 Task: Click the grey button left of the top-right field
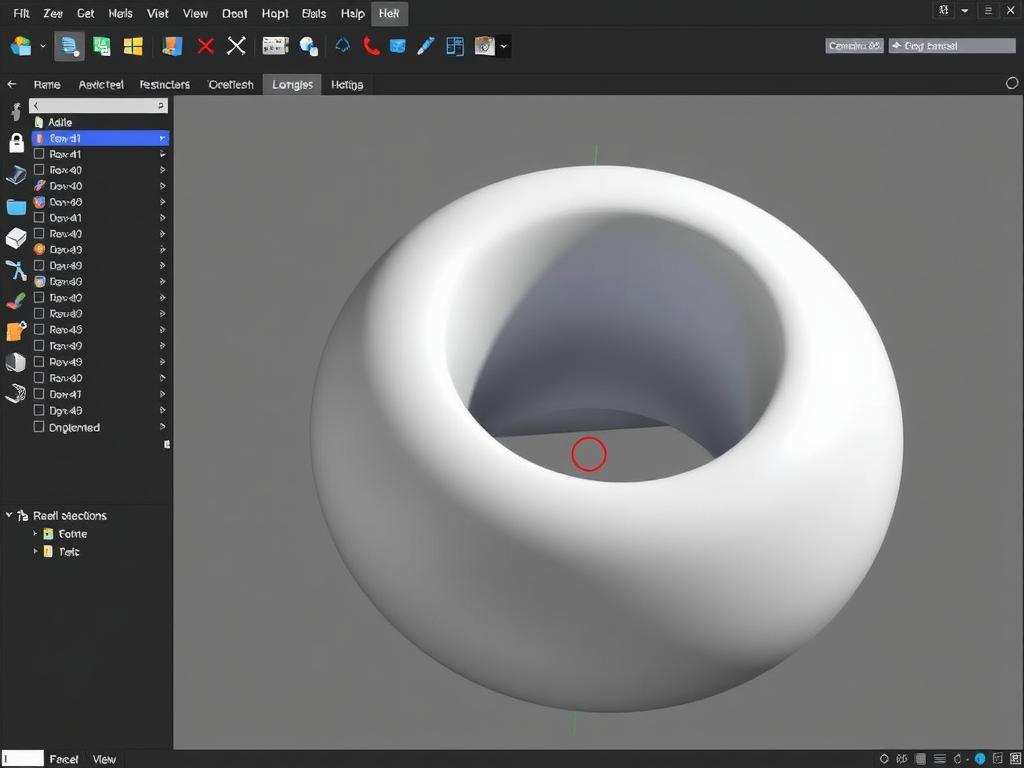pyautogui.click(x=854, y=46)
